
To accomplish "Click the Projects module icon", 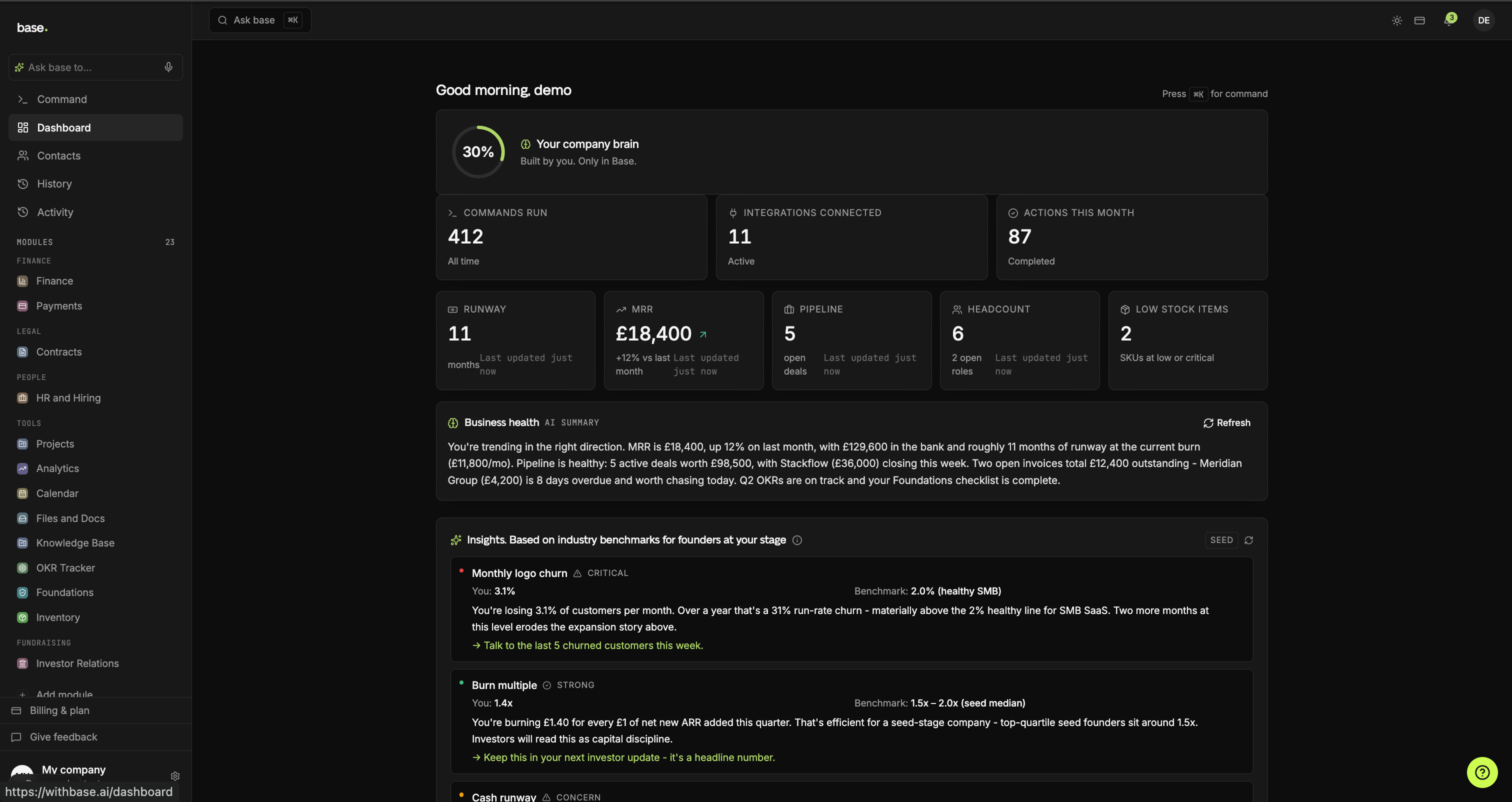I will pyautogui.click(x=22, y=444).
